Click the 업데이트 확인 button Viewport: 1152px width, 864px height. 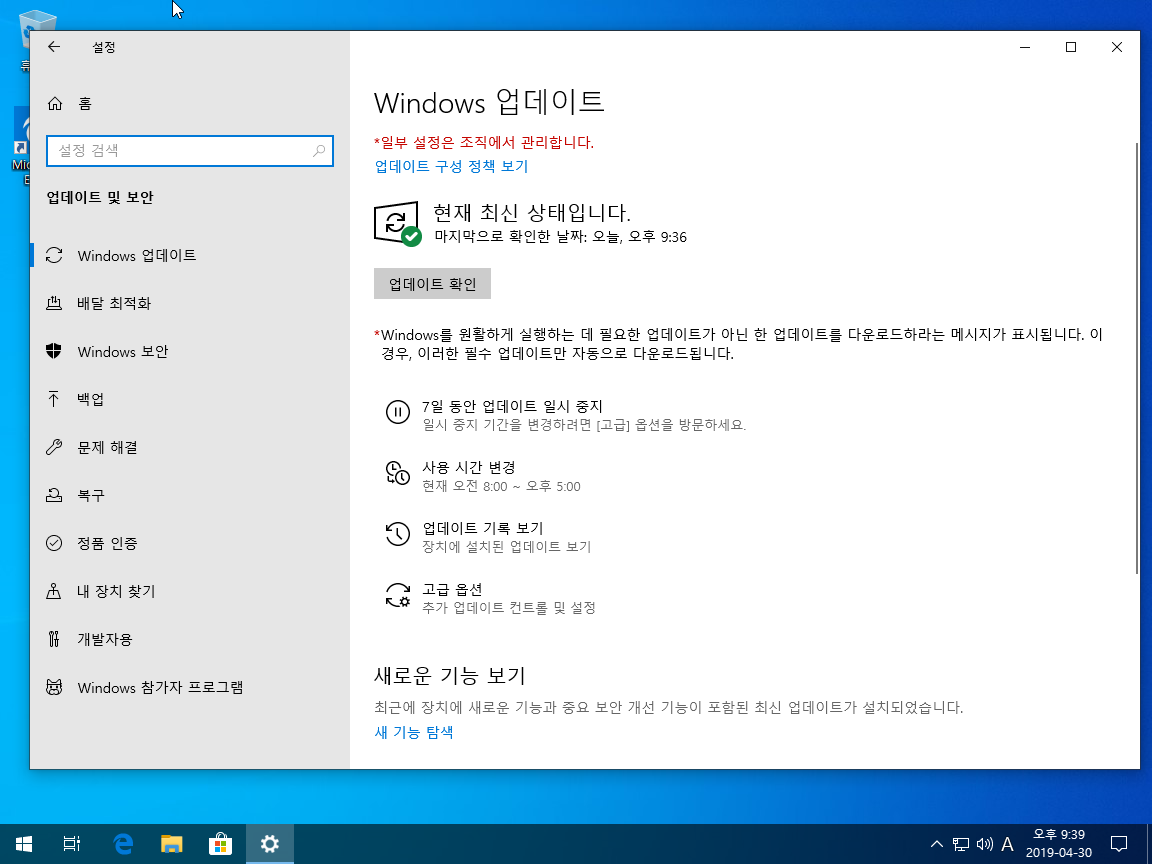click(x=432, y=284)
